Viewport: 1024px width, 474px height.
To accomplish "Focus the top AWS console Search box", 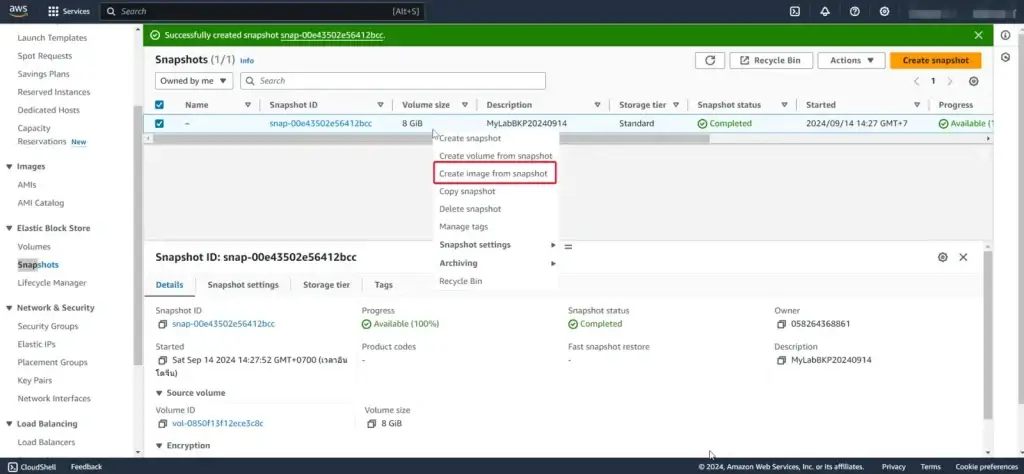I will point(262,11).
